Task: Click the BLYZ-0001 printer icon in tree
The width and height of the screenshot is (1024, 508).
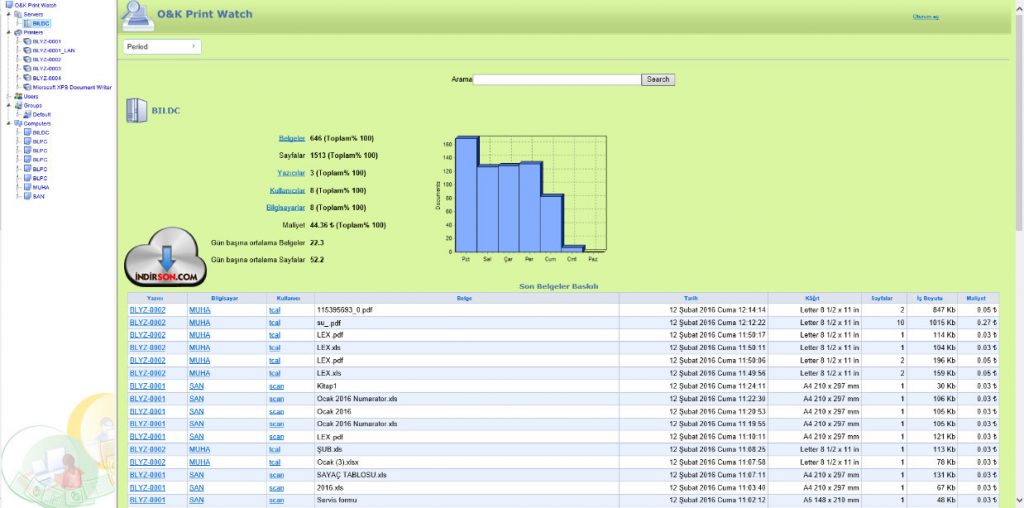Action: pyautogui.click(x=27, y=41)
